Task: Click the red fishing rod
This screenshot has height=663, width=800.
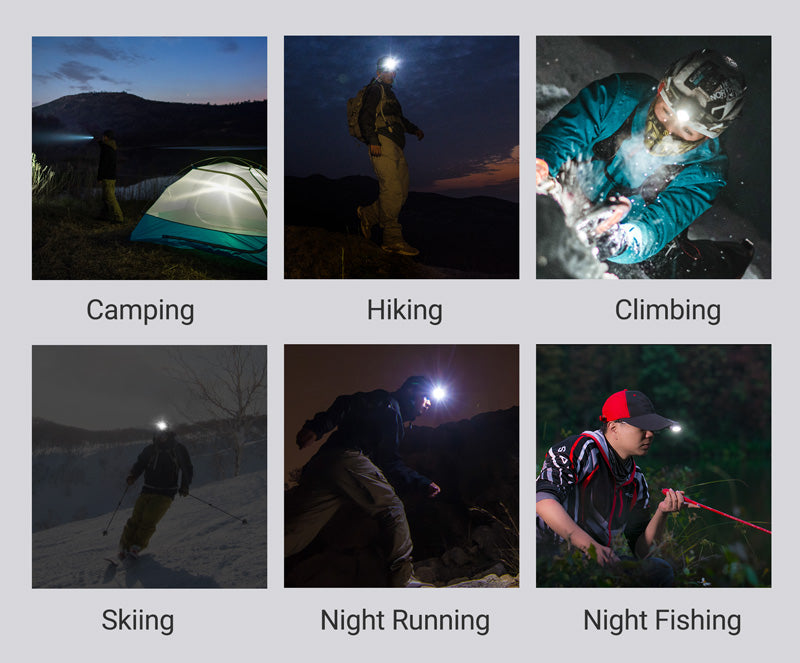Action: click(x=717, y=511)
